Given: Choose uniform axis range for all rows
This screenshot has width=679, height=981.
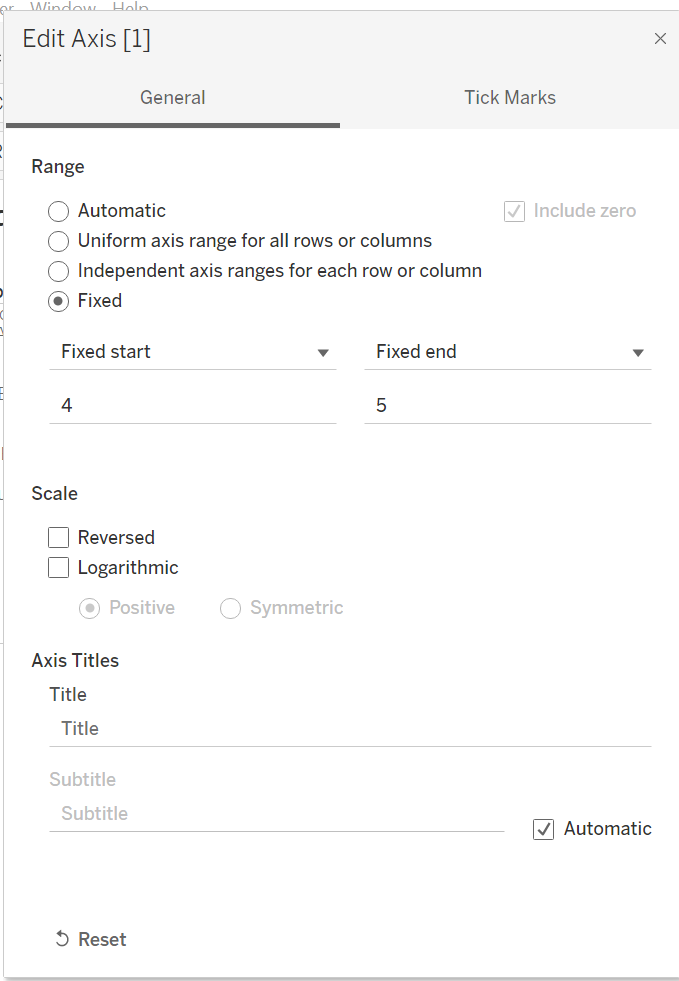Looking at the screenshot, I should click(58, 241).
